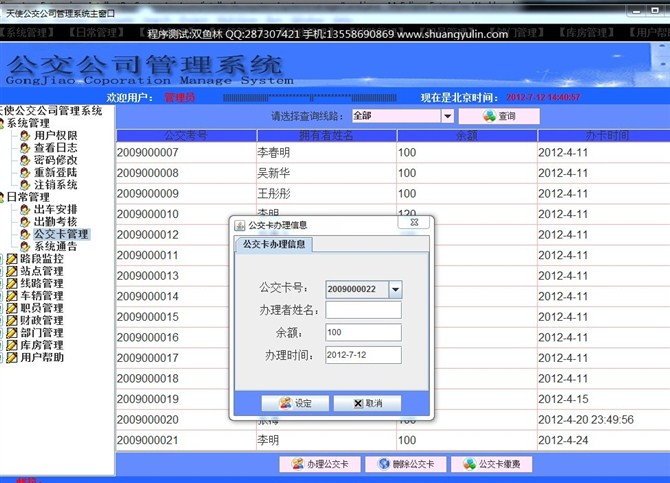Click the 办理者姓名 input field

364,310
